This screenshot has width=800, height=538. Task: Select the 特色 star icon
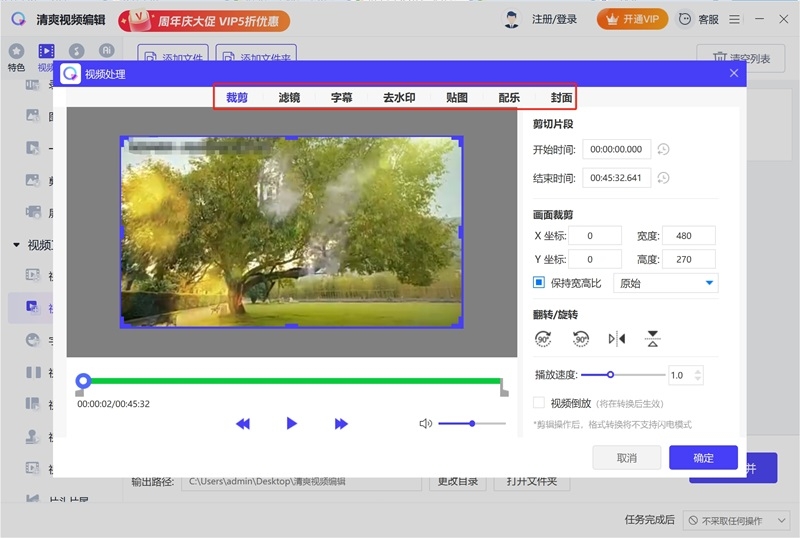pos(16,51)
